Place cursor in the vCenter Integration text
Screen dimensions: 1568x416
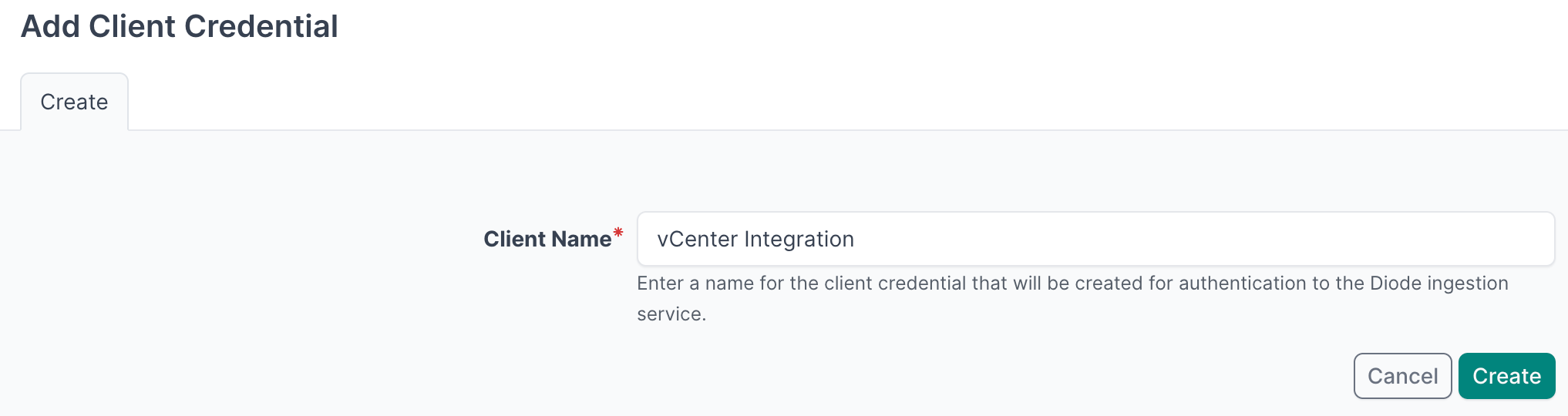coord(755,239)
